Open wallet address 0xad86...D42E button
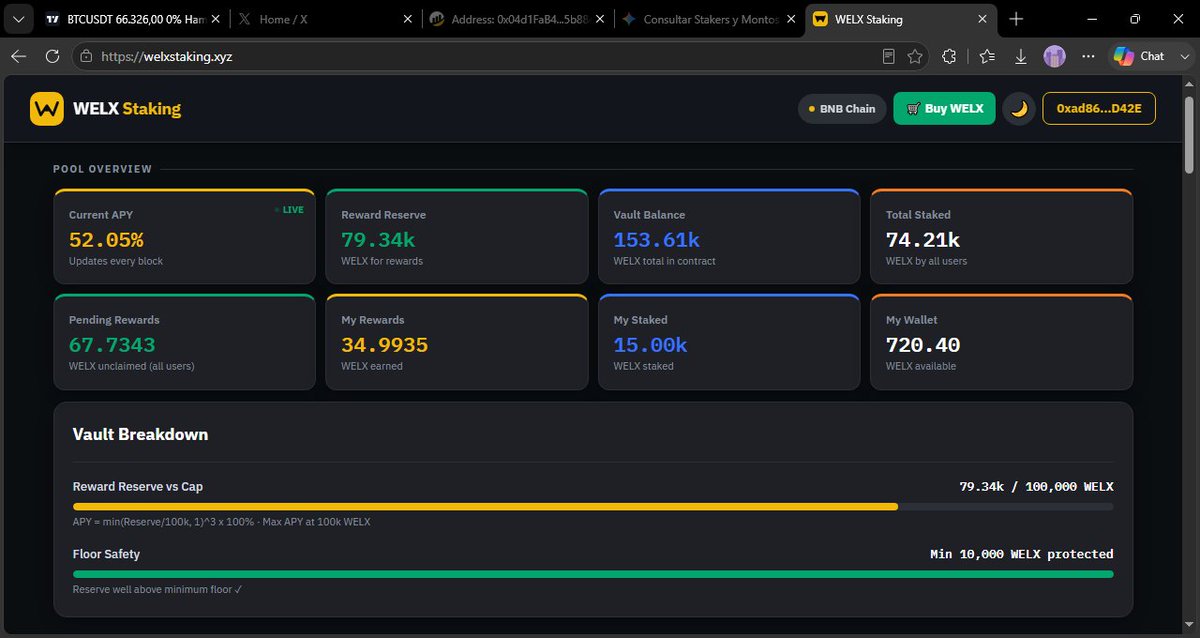Viewport: 1200px width, 638px height. [x=1099, y=109]
